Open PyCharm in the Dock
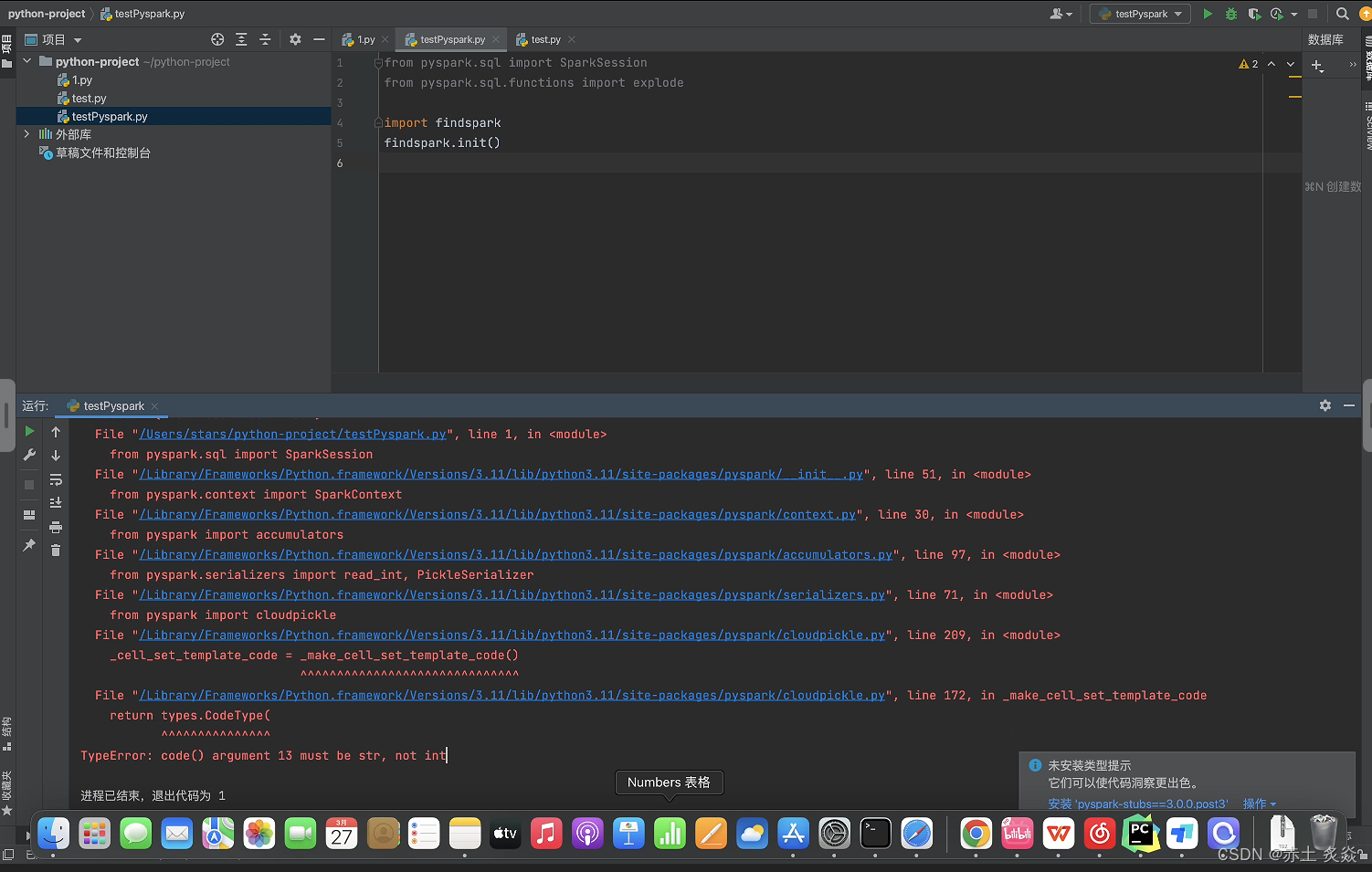The width and height of the screenshot is (1372, 872). coord(1141,834)
